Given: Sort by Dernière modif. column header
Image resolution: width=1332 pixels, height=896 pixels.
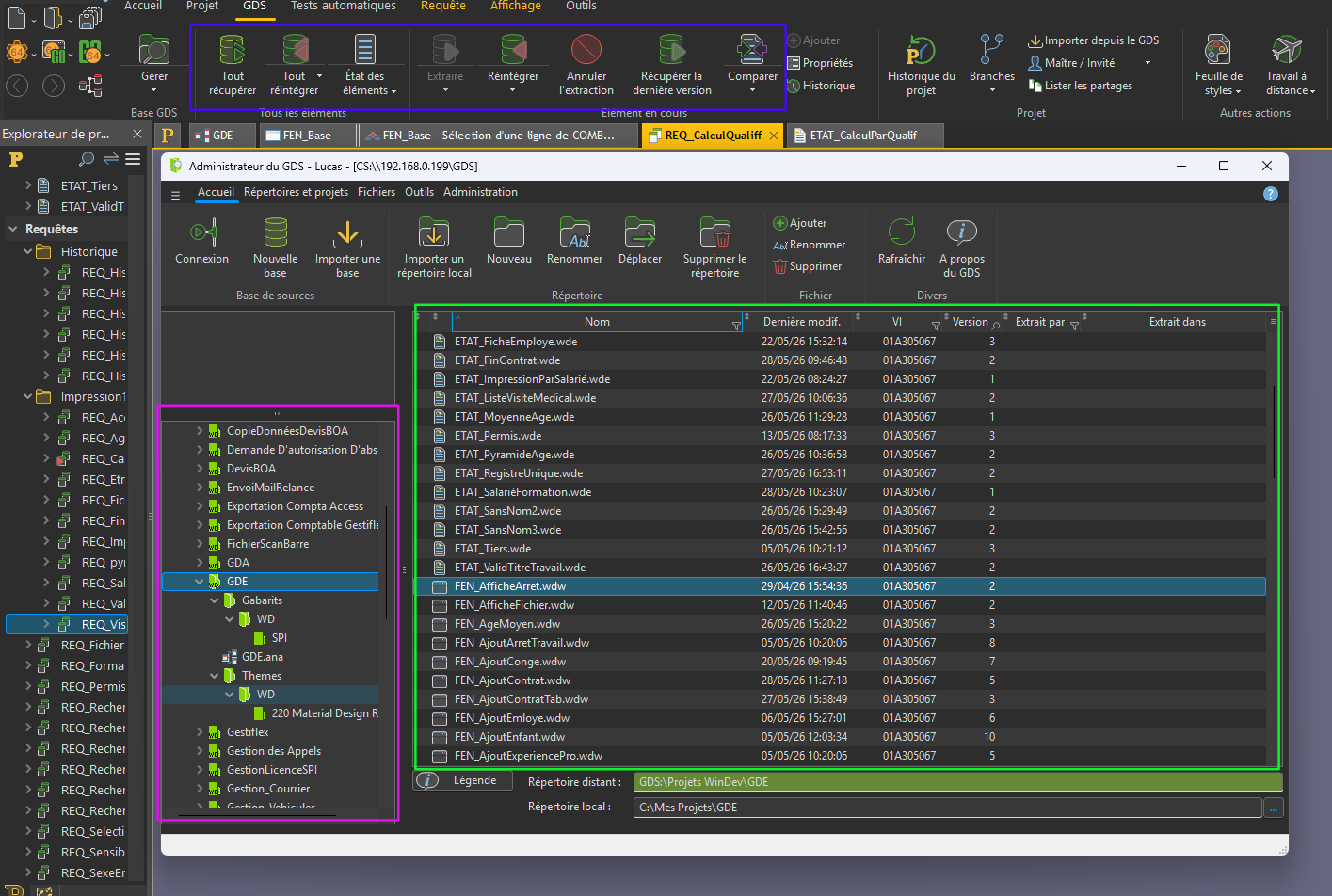Looking at the screenshot, I should (802, 322).
